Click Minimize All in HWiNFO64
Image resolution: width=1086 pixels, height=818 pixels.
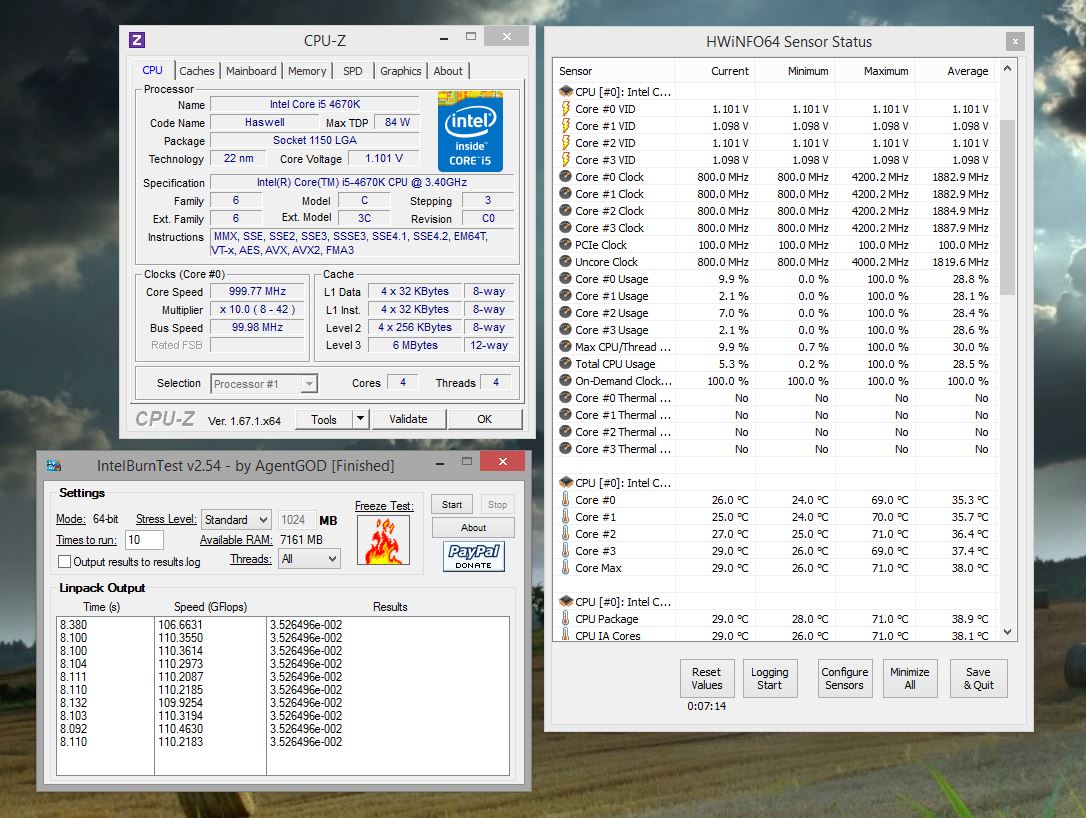coord(909,678)
